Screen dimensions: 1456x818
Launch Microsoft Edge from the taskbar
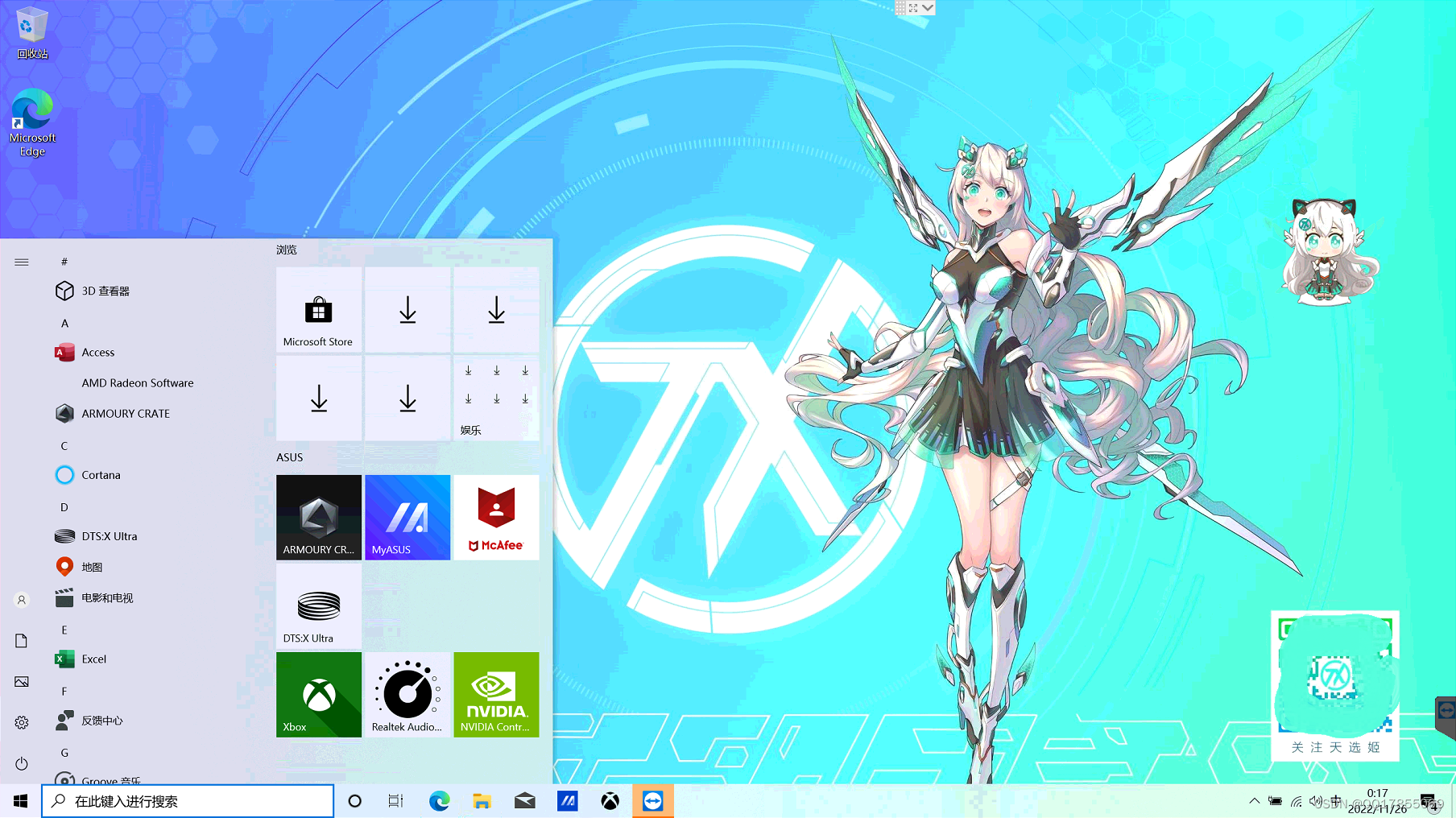[x=439, y=801]
